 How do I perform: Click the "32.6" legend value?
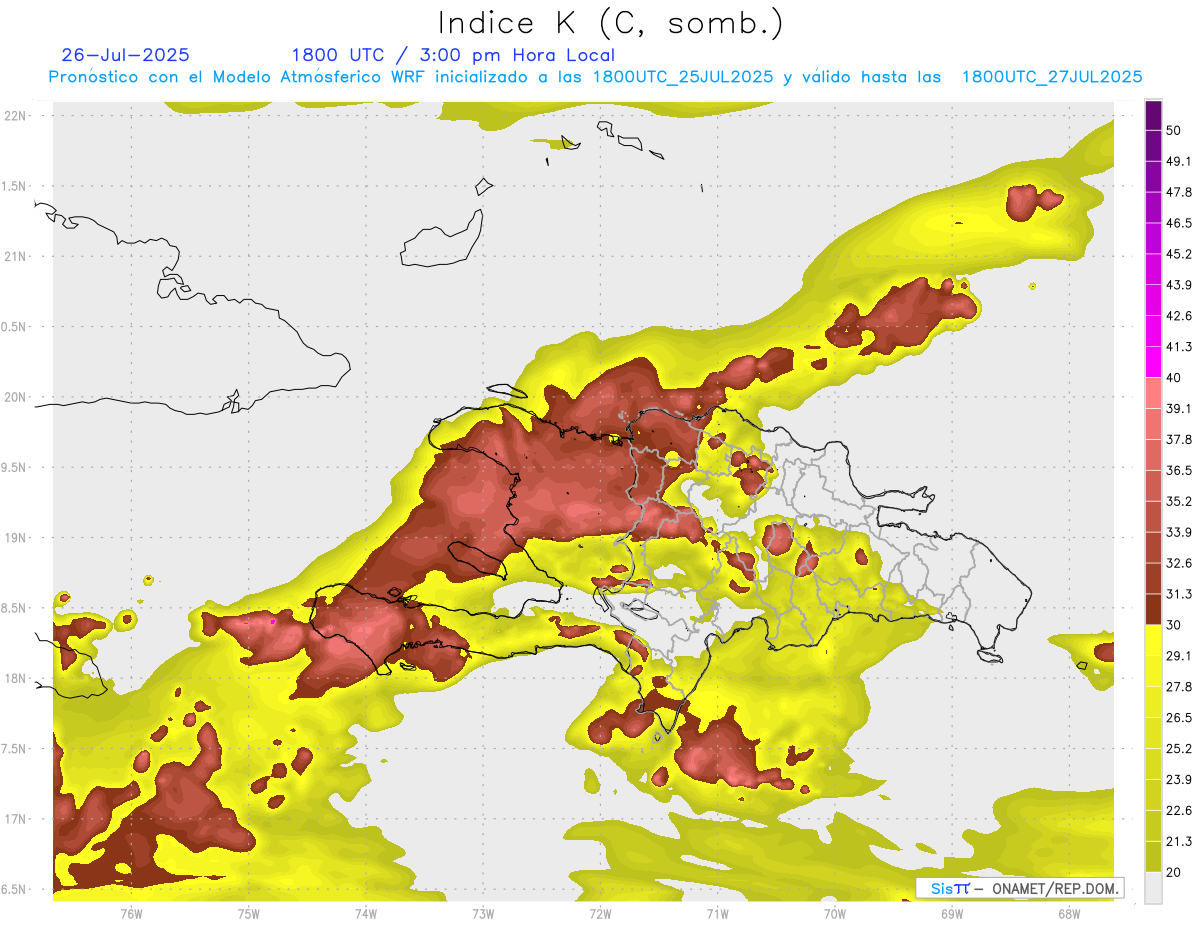[x=1179, y=563]
